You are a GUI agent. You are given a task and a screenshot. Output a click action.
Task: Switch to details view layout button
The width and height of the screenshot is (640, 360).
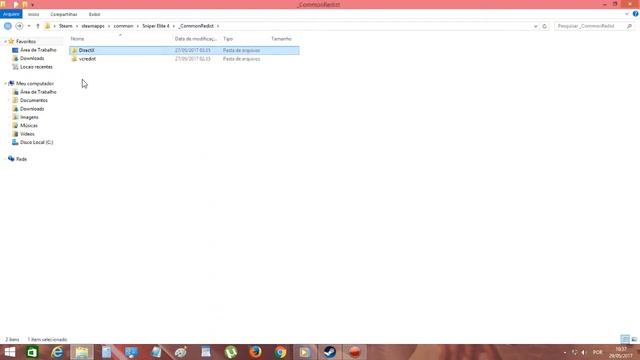(625, 339)
